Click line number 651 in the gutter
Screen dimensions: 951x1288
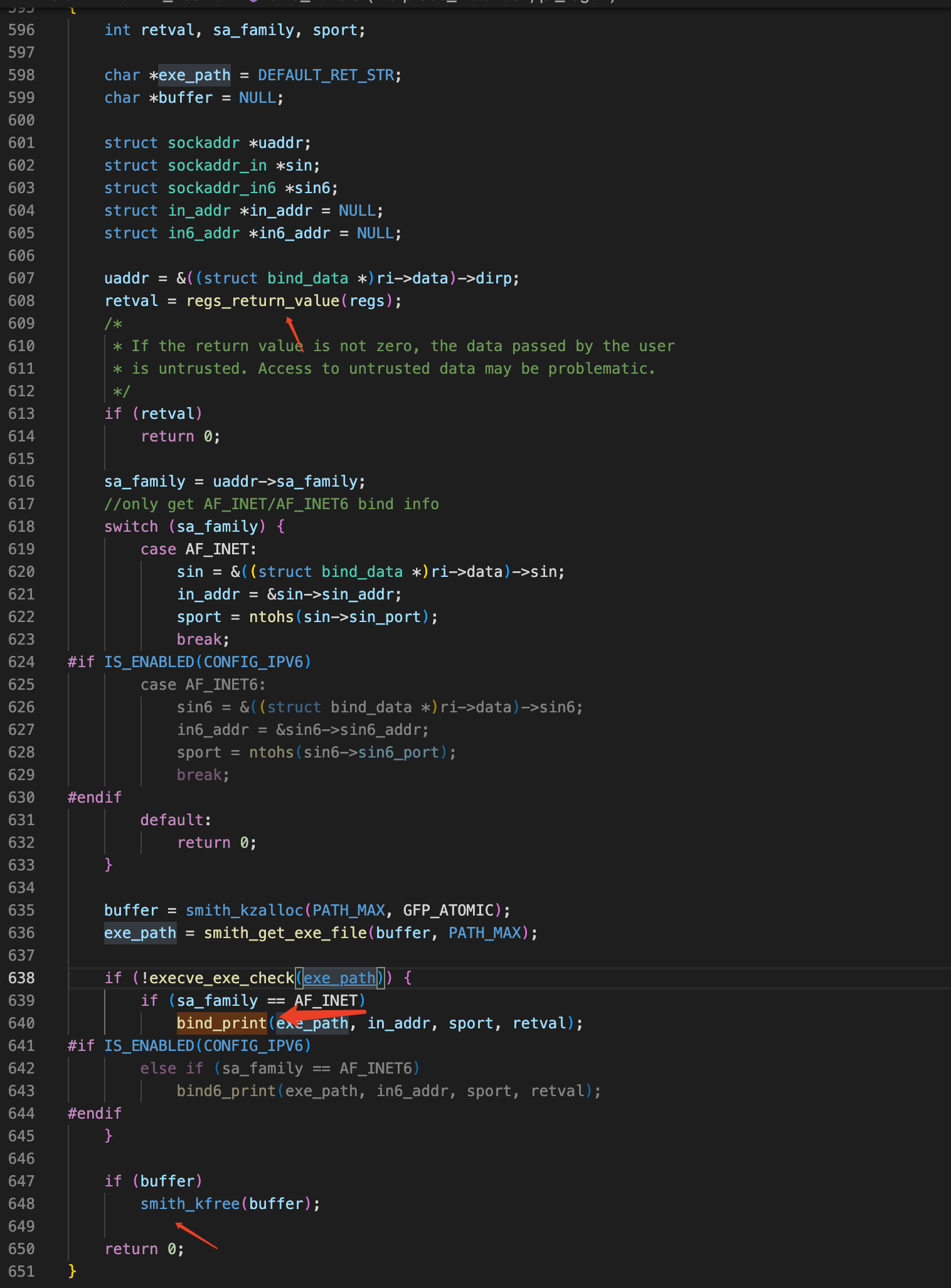click(21, 1272)
